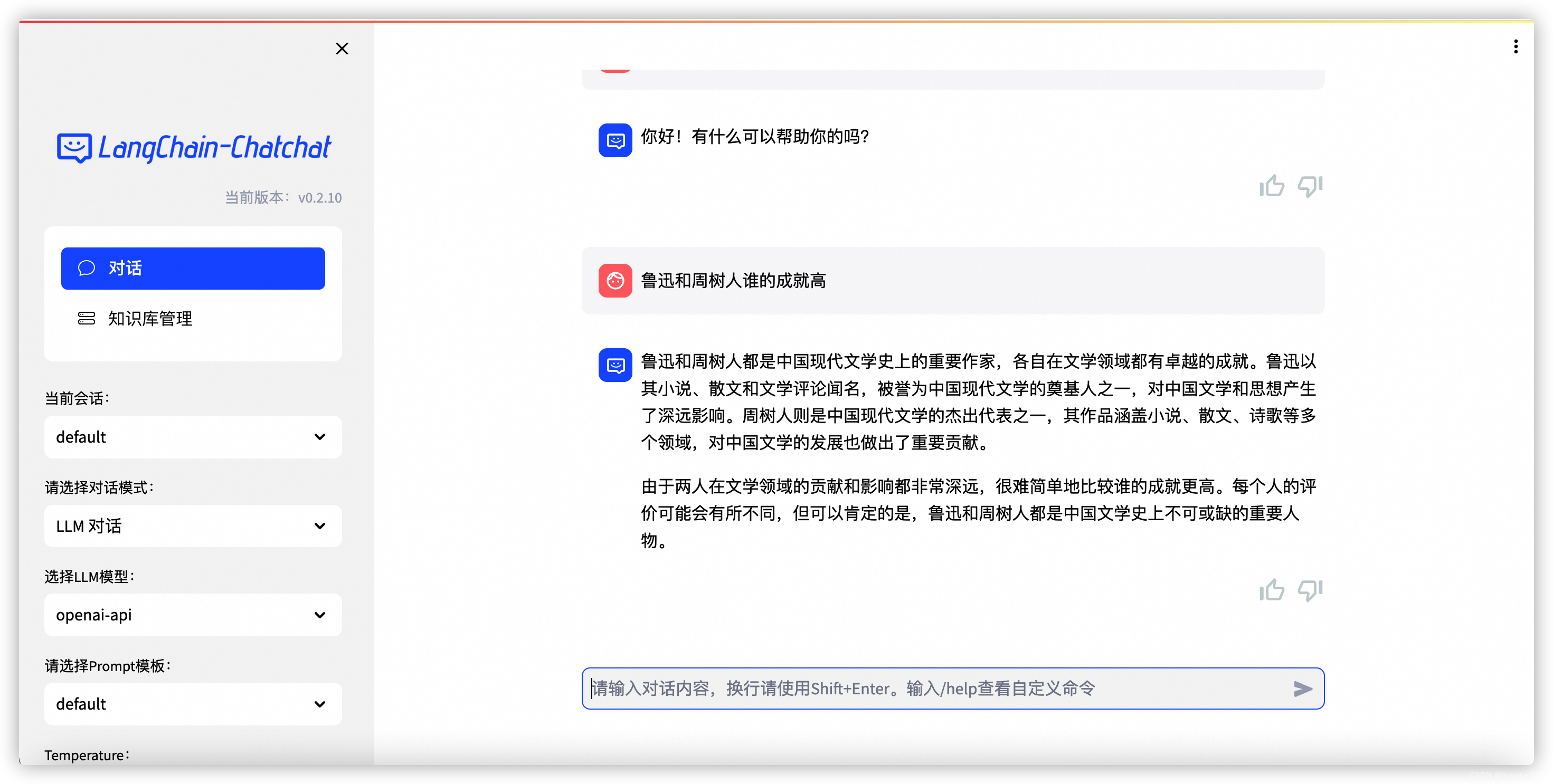
Task: Thumbs down the 你好 greeting reply
Action: click(x=1310, y=186)
